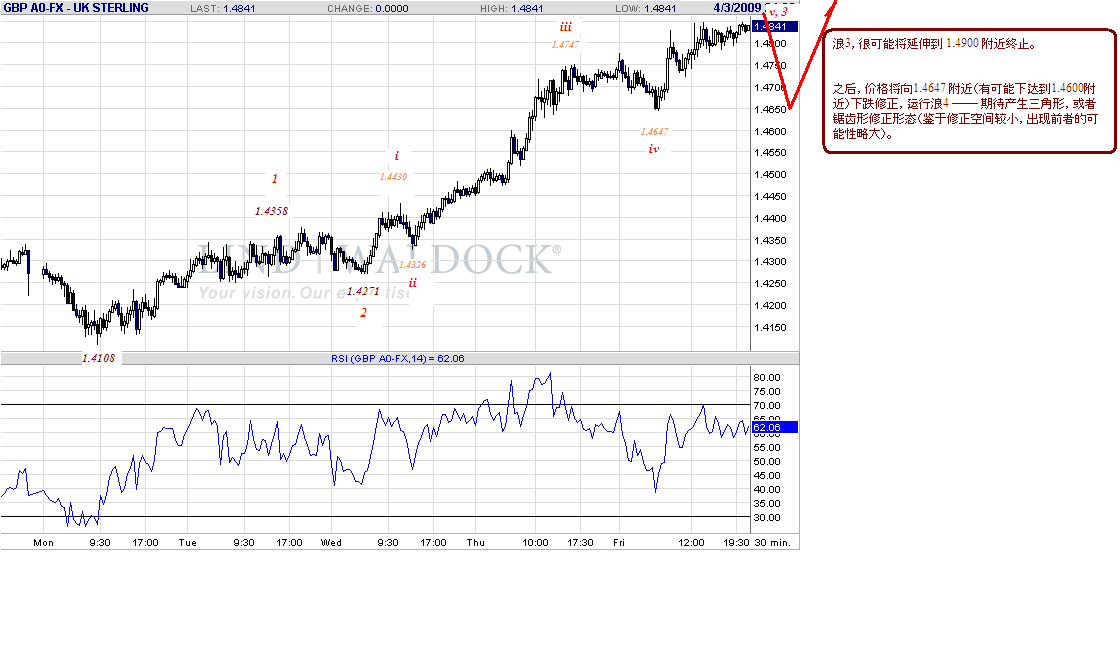Click the v, 3 wave label
Viewport: 1120px width, 664px height.
[x=778, y=12]
